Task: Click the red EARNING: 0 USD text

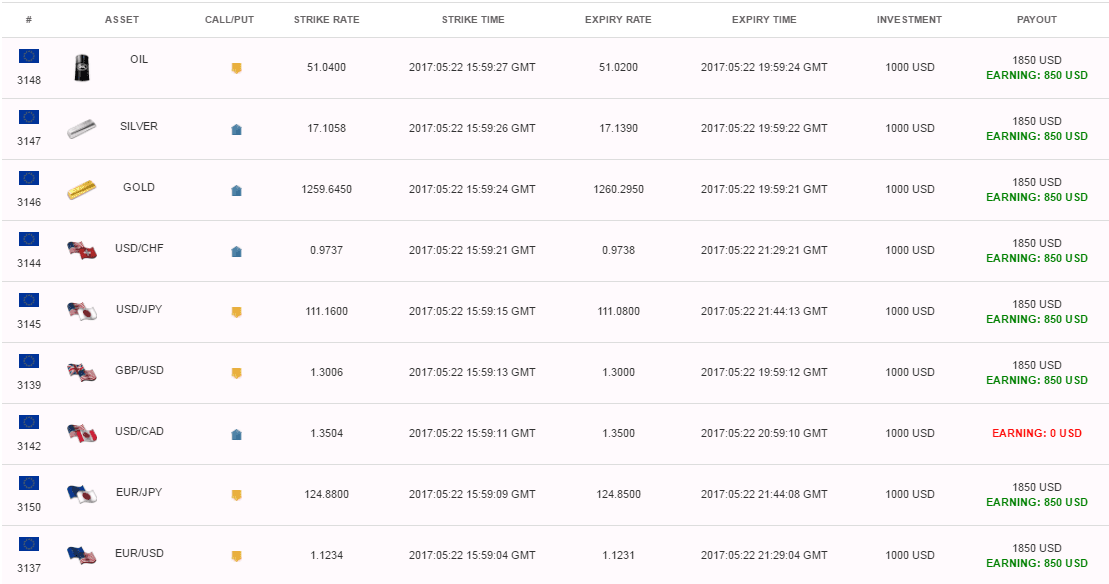Action: [1037, 433]
